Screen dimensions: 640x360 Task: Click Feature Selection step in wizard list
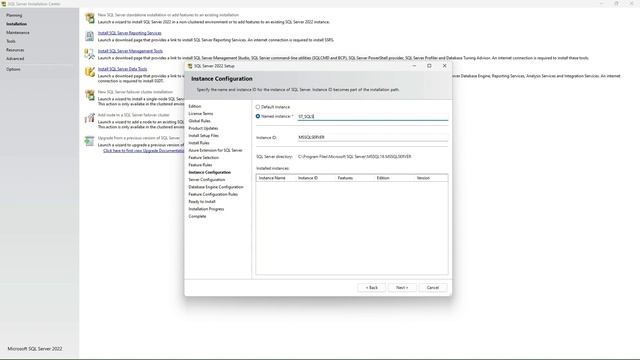point(204,158)
